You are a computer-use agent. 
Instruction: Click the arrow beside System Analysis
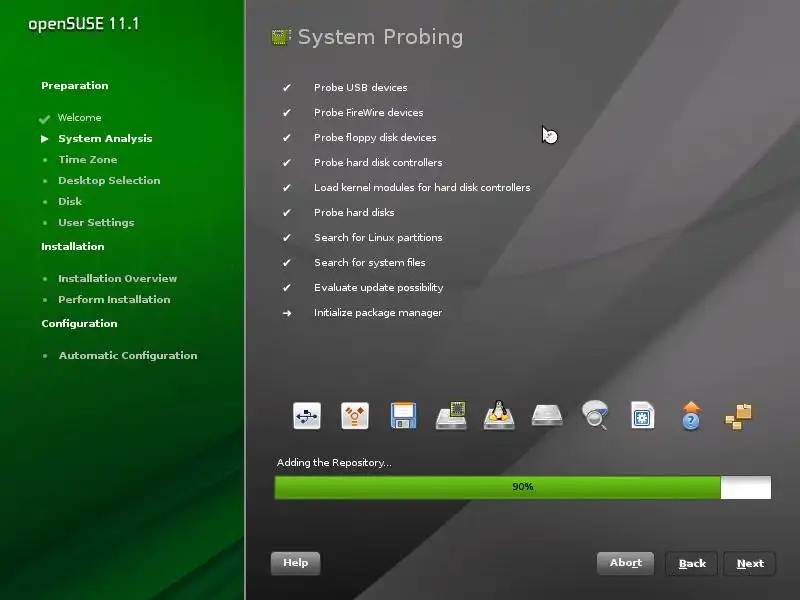pos(45,139)
